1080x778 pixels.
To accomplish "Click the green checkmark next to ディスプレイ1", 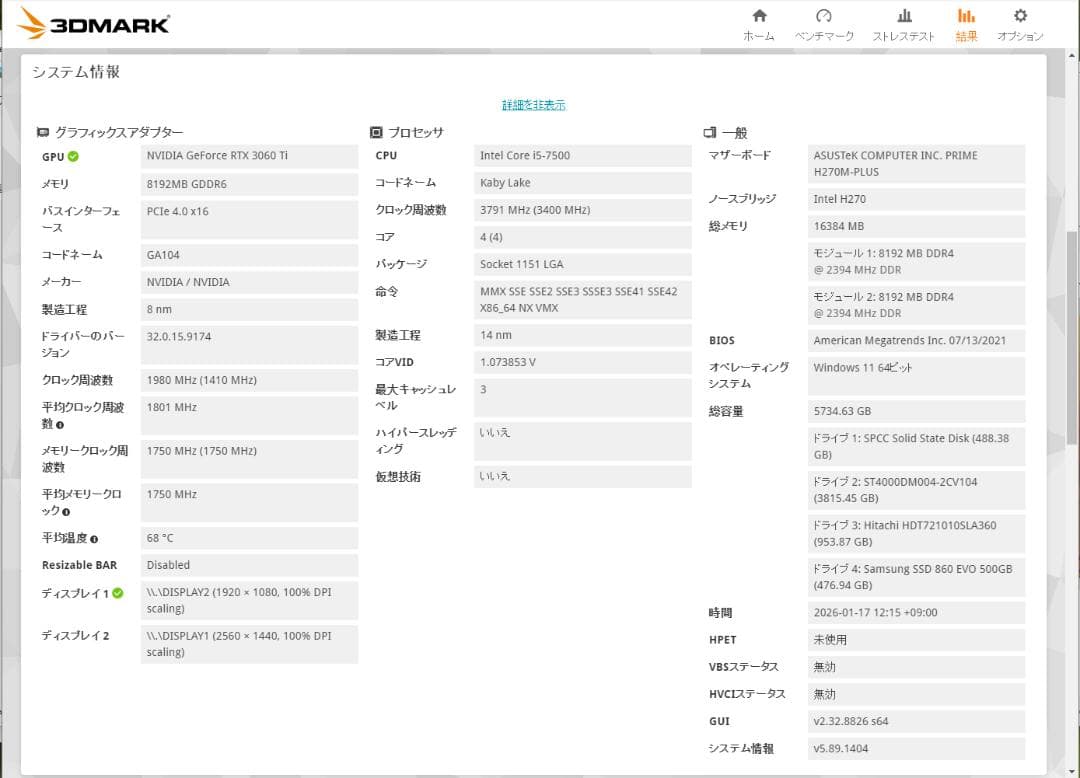I will pyautogui.click(x=120, y=593).
